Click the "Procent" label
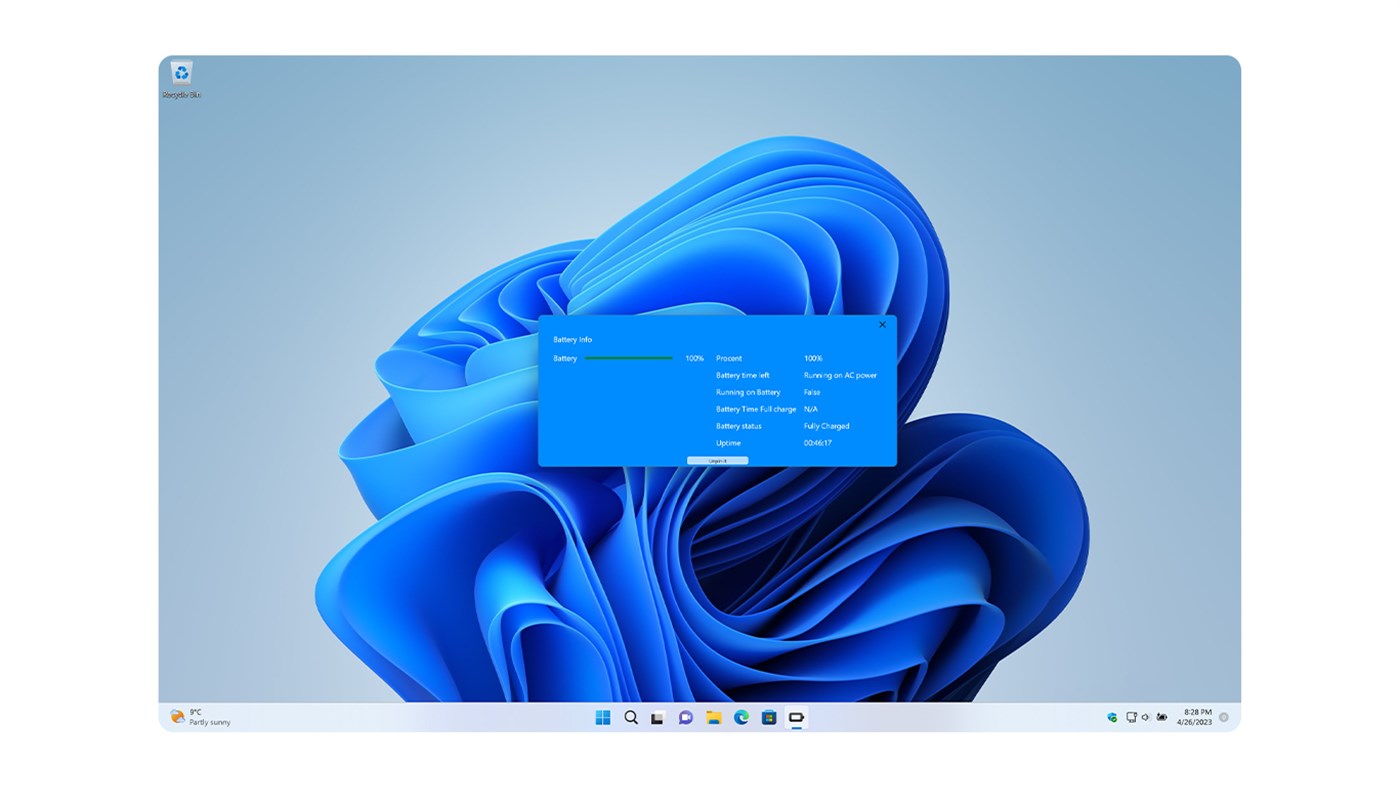Viewport: 1399px width, 787px height. 729,358
